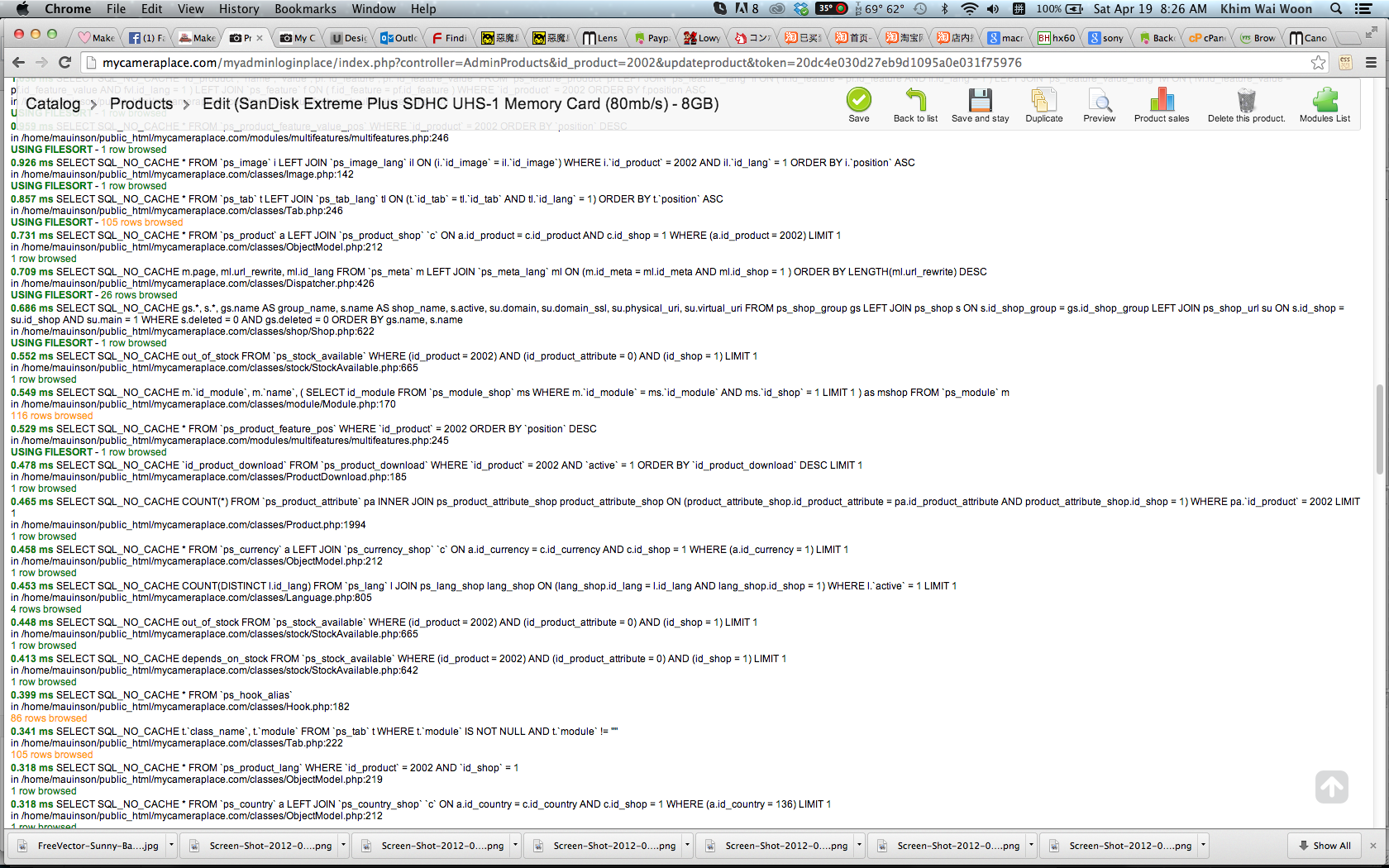
Task: Click the Language.php:805 file path line
Action: pyautogui.click(x=191, y=598)
